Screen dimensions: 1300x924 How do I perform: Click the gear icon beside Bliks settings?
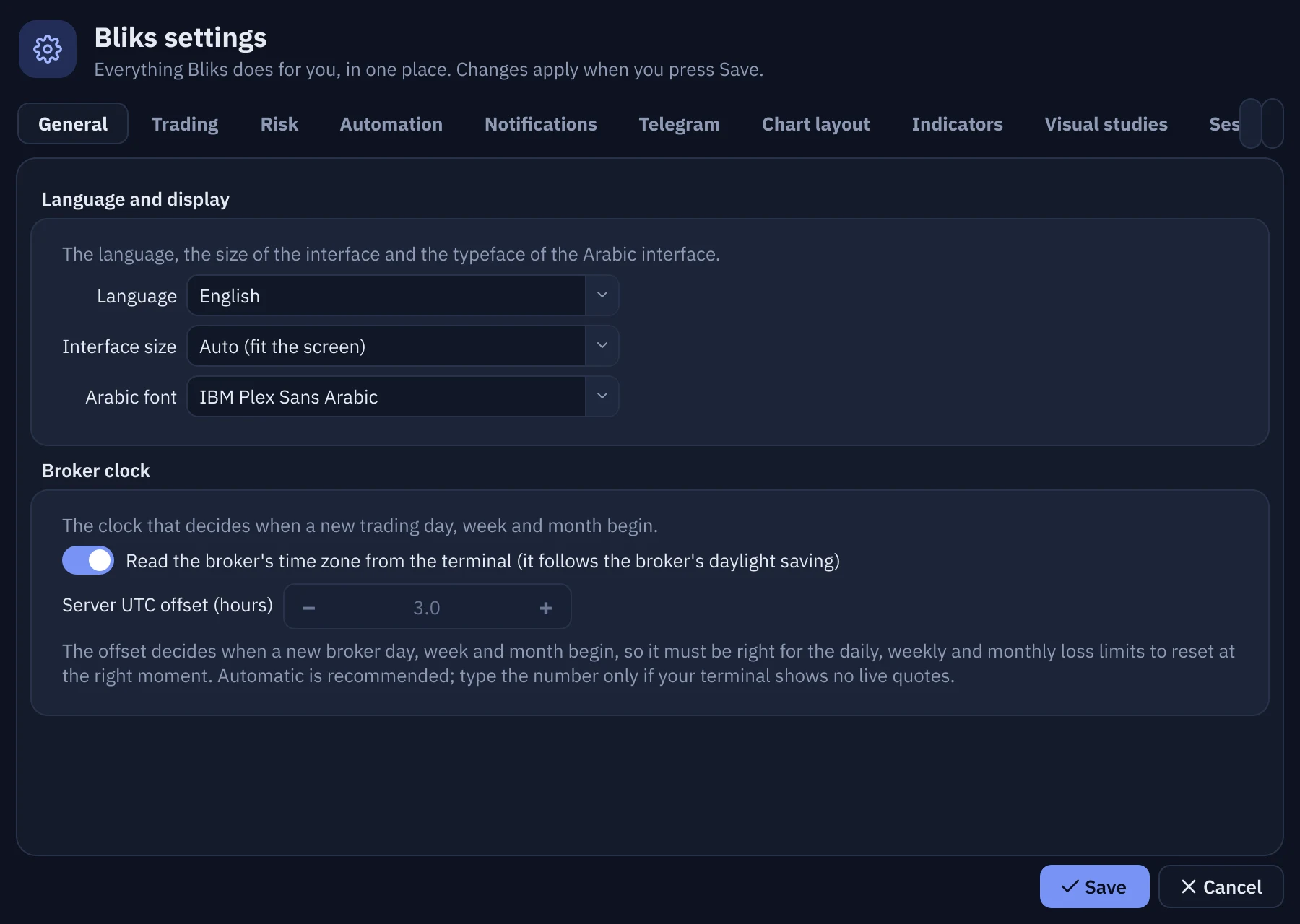click(x=48, y=49)
